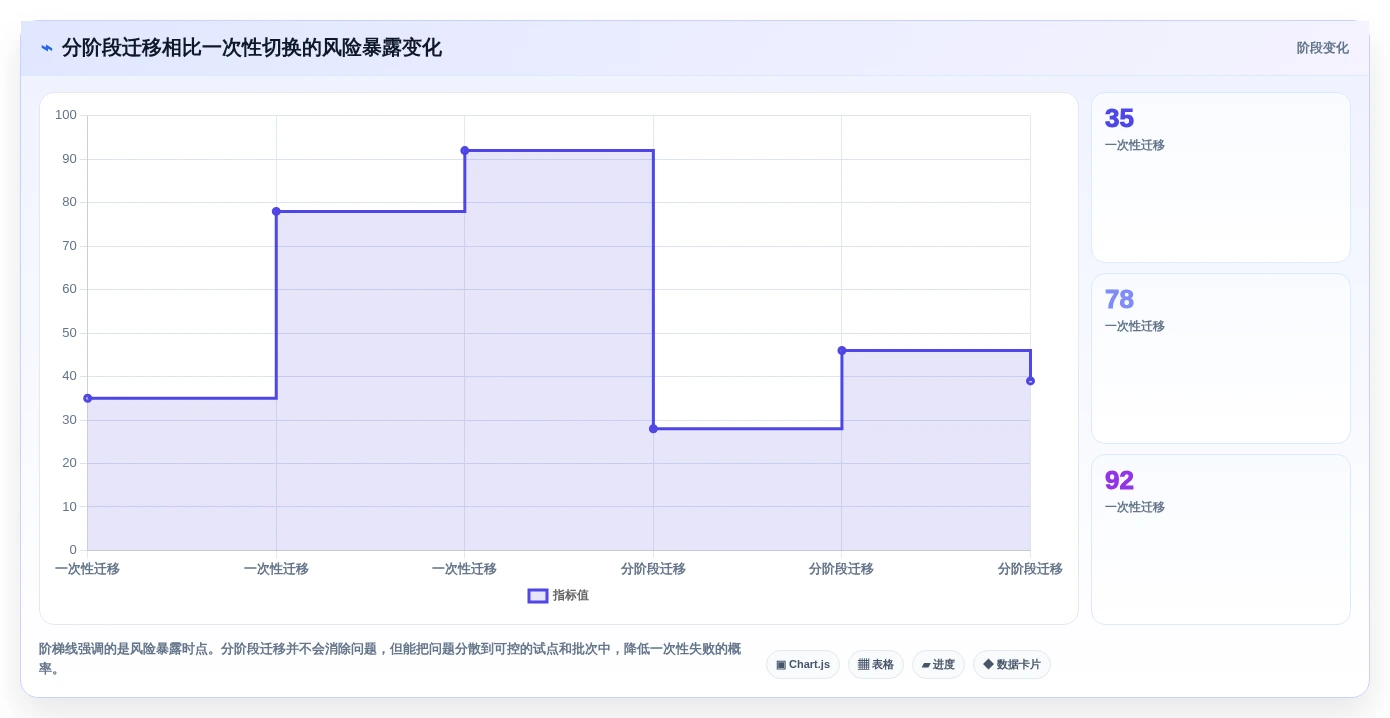Click the data point at value 46
The height and width of the screenshot is (718, 1390).
[842, 350]
